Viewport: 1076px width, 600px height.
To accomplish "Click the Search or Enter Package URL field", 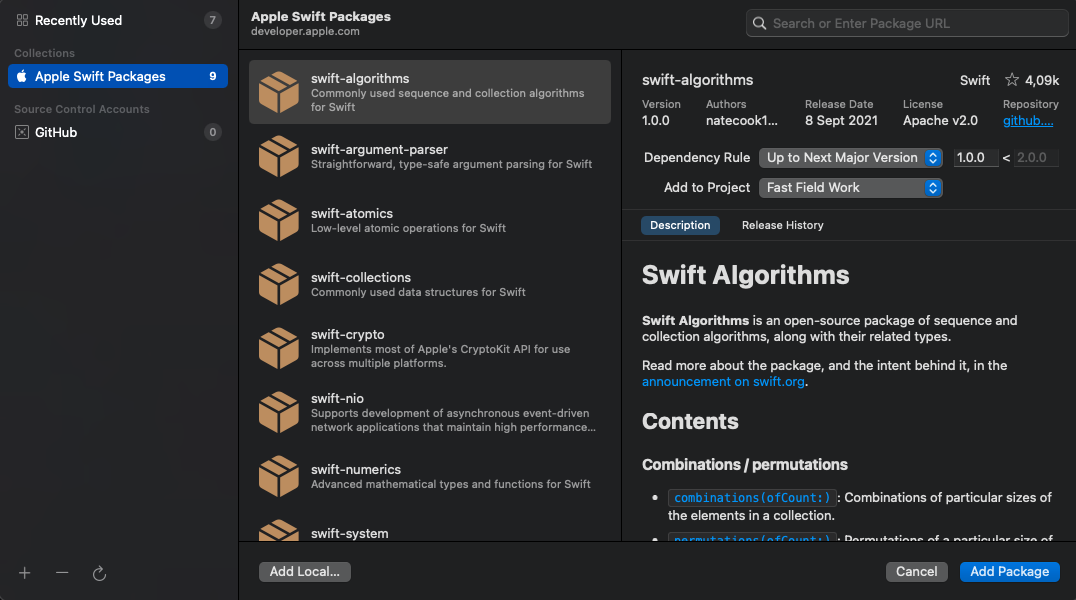I will tap(907, 23).
